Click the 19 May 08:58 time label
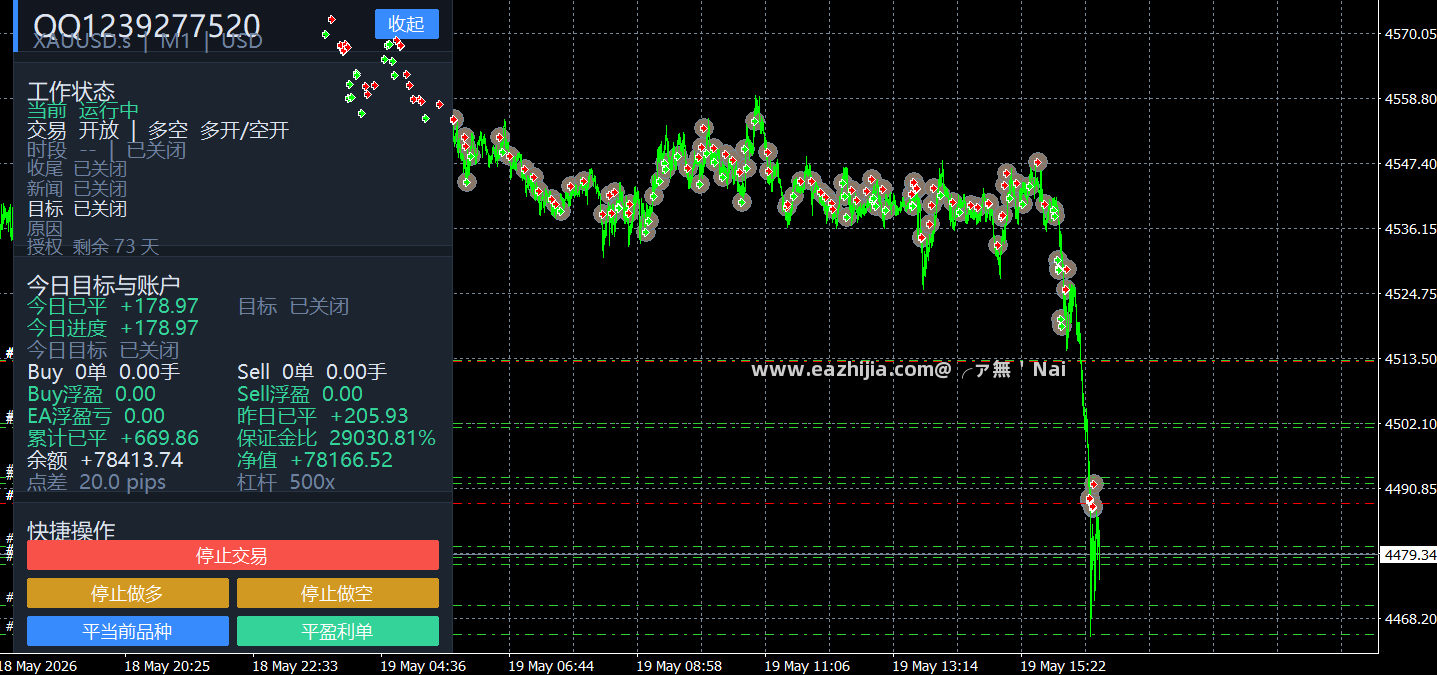The height and width of the screenshot is (675, 1437). point(679,666)
